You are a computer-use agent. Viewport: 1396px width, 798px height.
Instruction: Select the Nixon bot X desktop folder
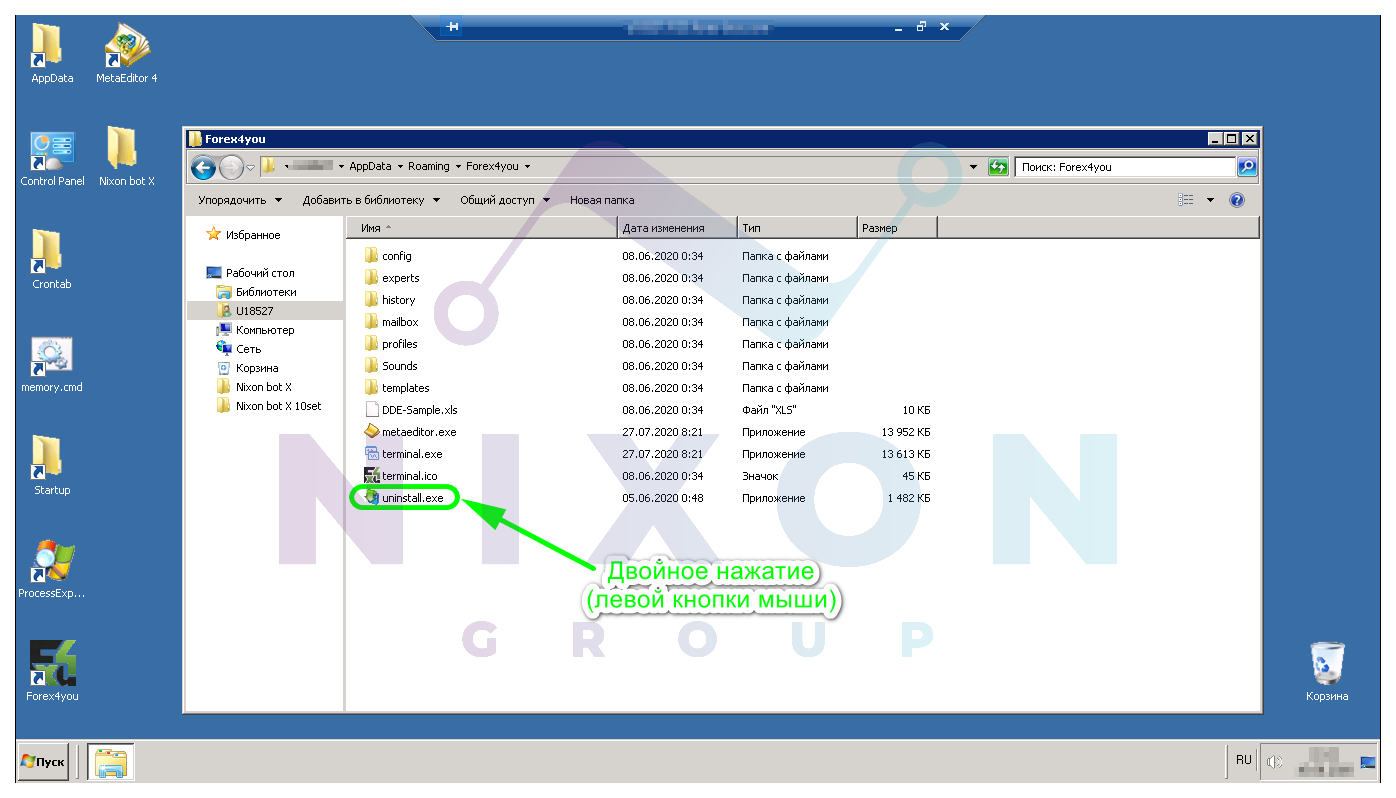click(x=126, y=155)
